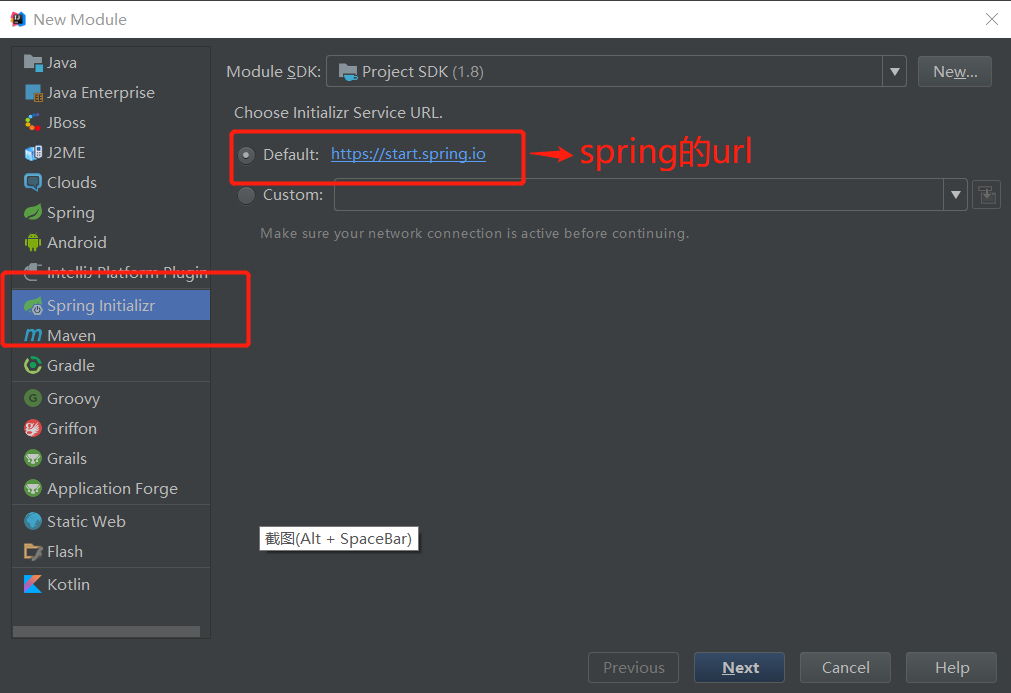Select the Custom URL radio button
Image resolution: width=1011 pixels, height=693 pixels.
(x=246, y=195)
